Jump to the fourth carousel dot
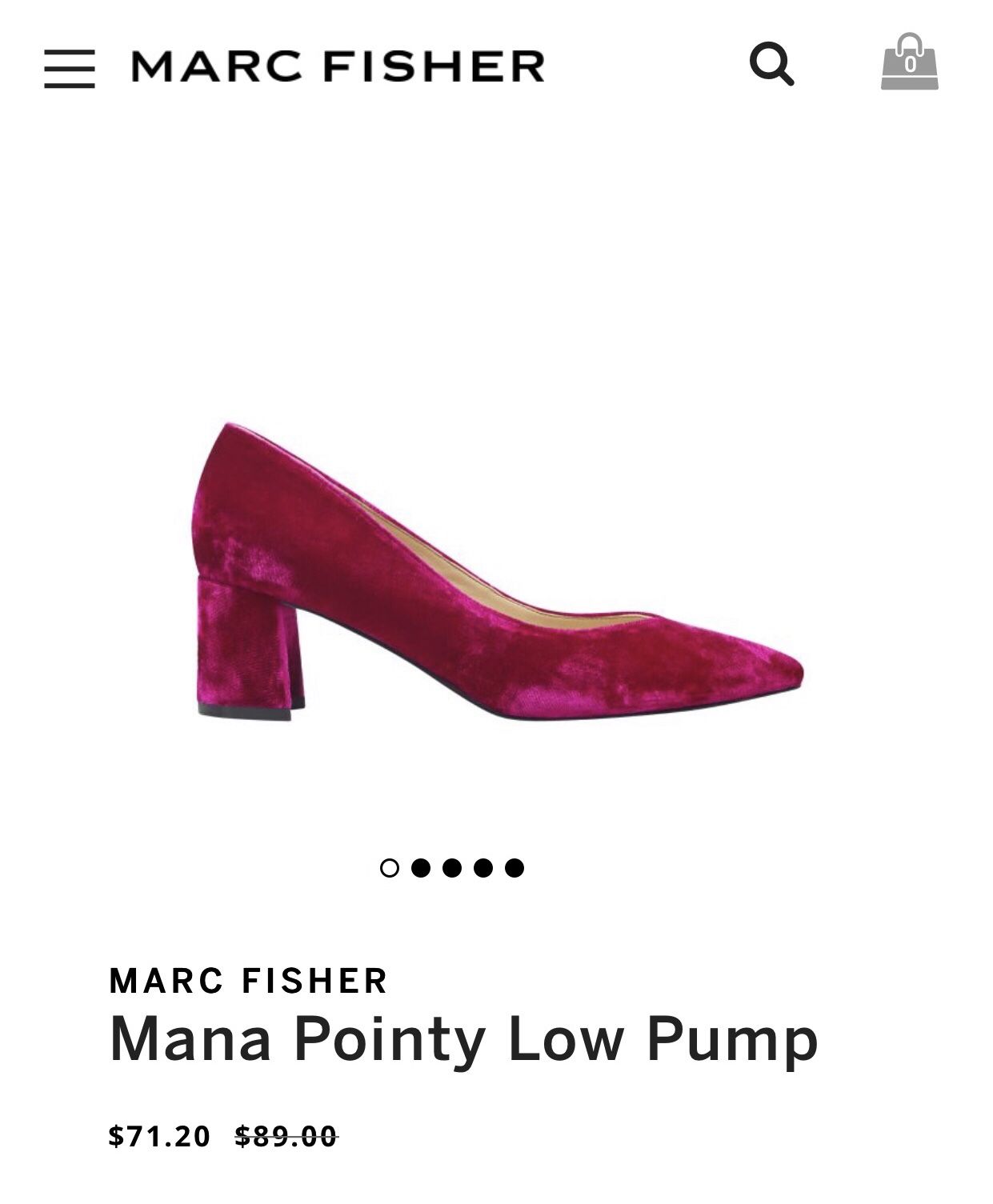This screenshot has width=993, height=1204. coord(483,868)
